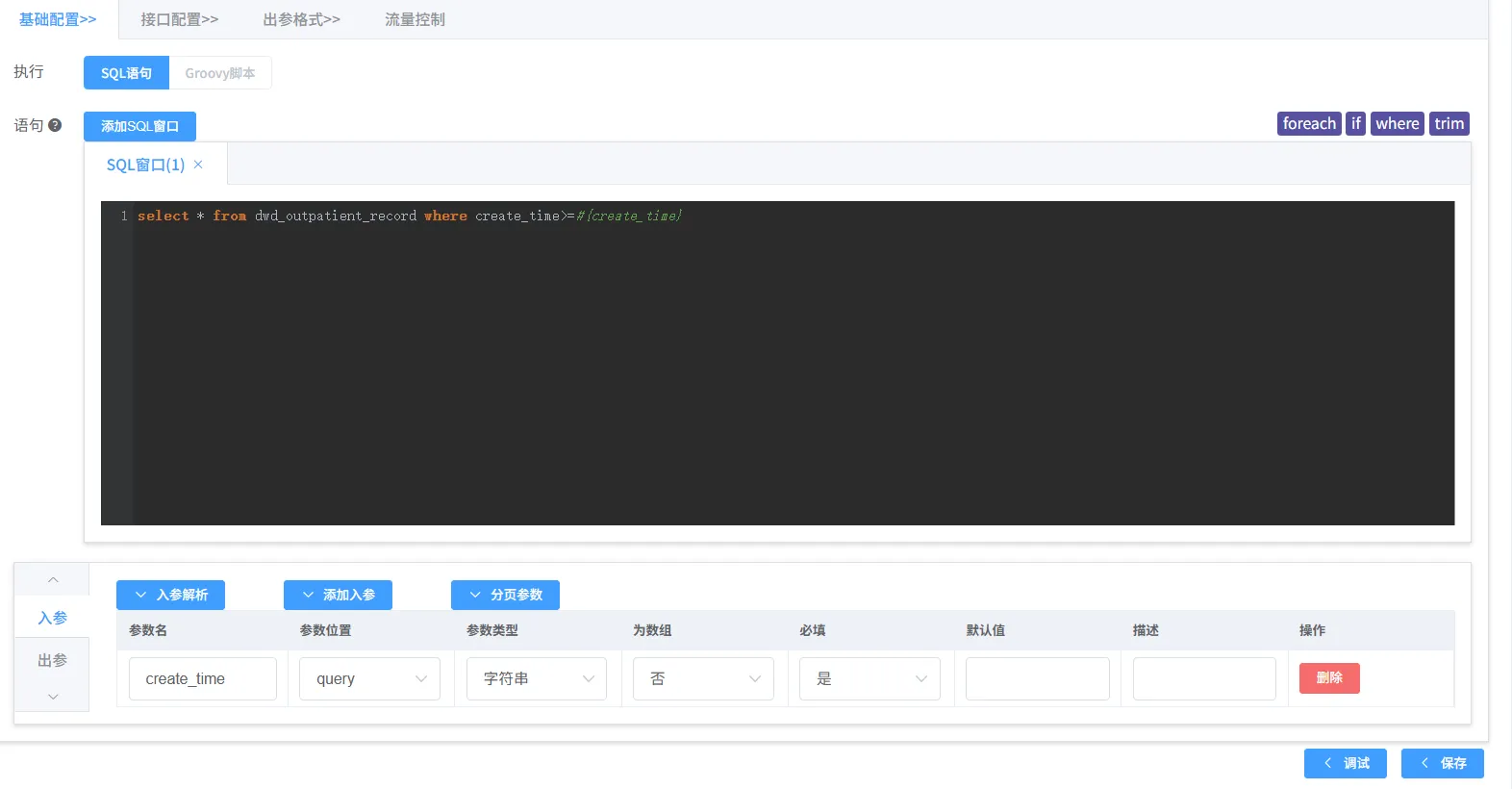Open the 分页参数 dropdown button
This screenshot has height=789, width=1512.
click(505, 595)
